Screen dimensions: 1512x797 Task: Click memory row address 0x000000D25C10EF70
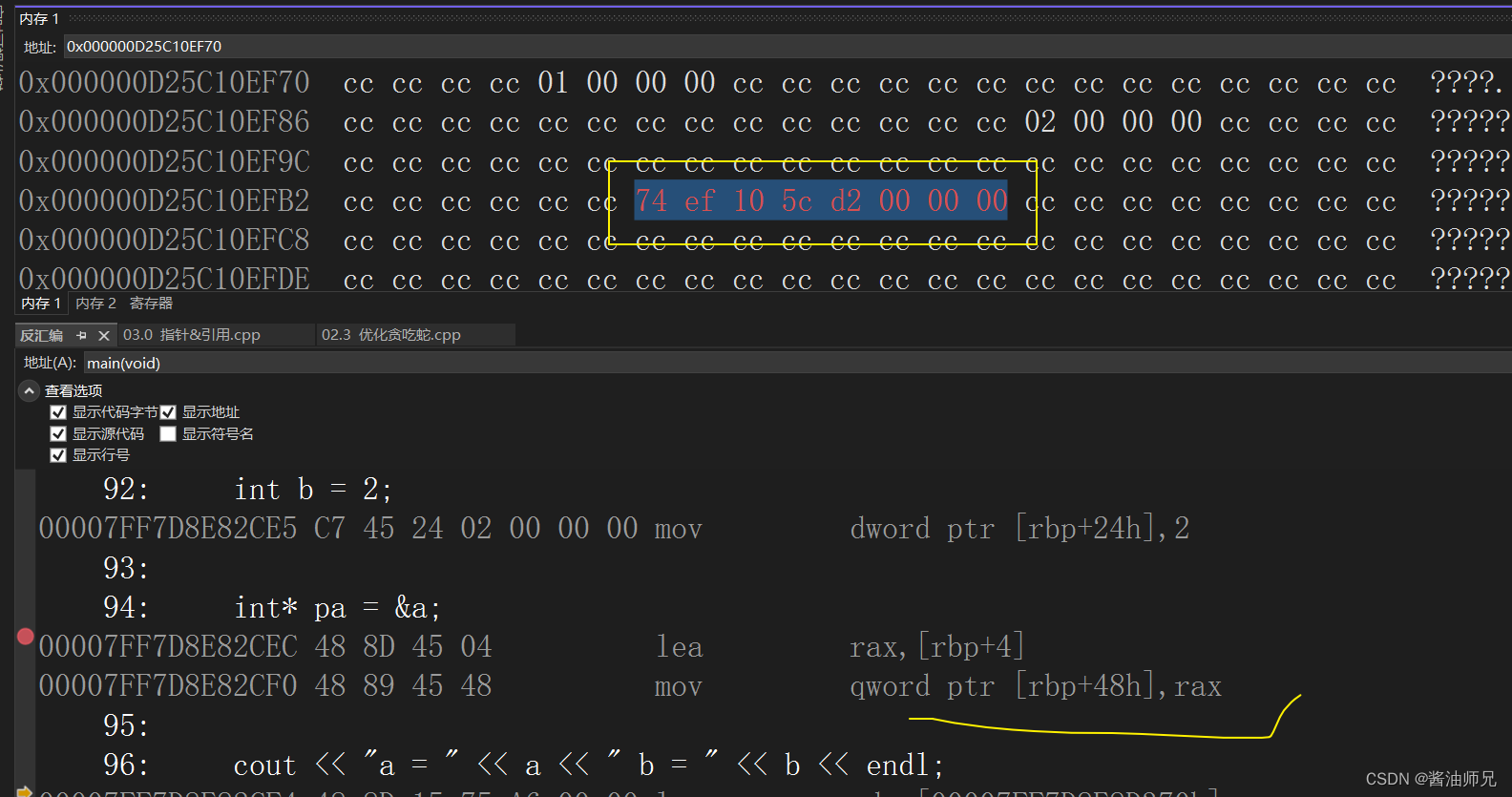coord(164,83)
